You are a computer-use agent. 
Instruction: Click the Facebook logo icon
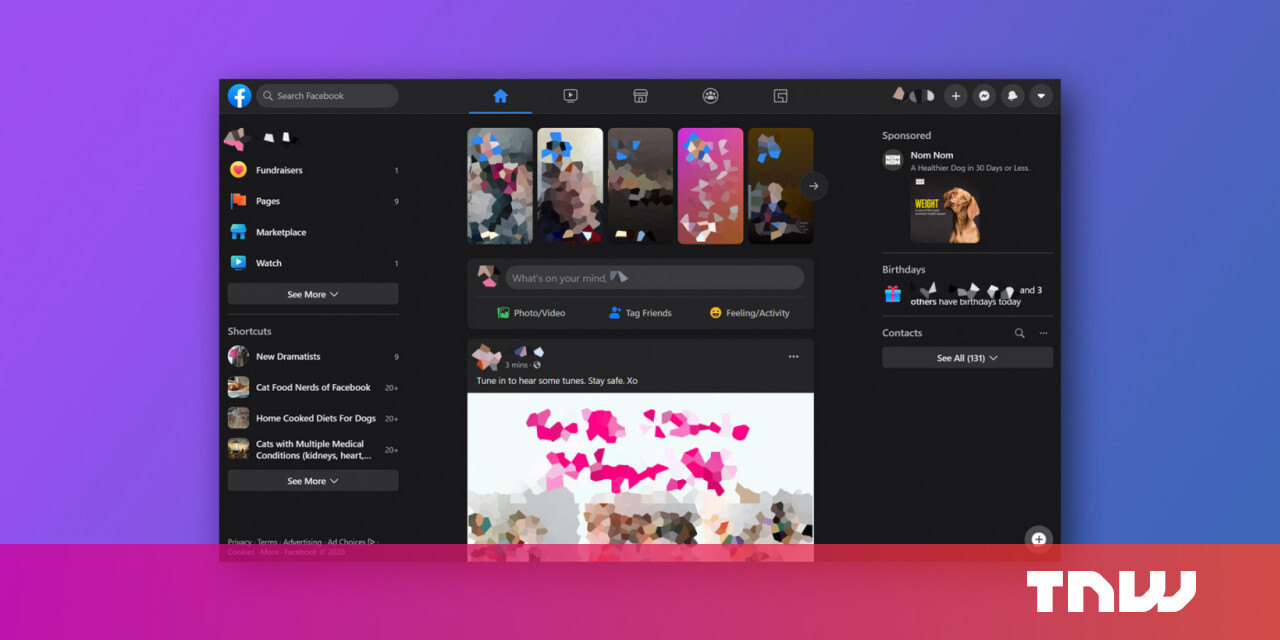pyautogui.click(x=239, y=96)
